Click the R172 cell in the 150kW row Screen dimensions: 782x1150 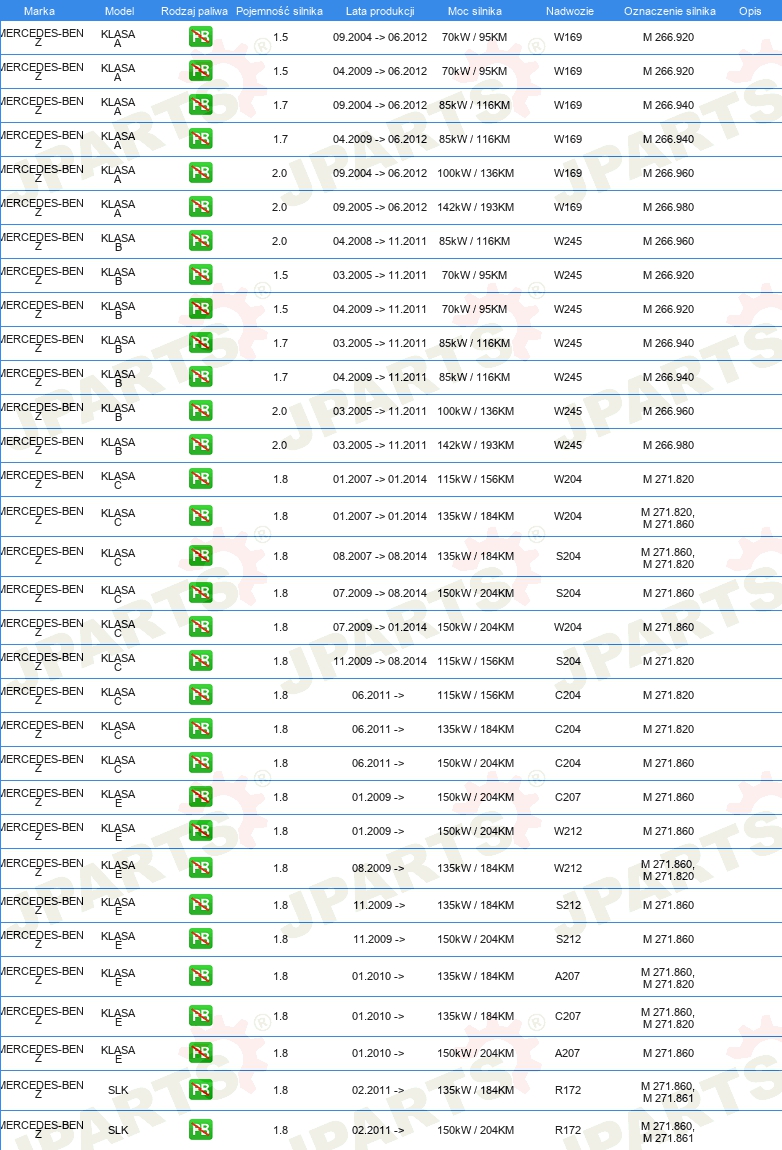[x=568, y=1130]
